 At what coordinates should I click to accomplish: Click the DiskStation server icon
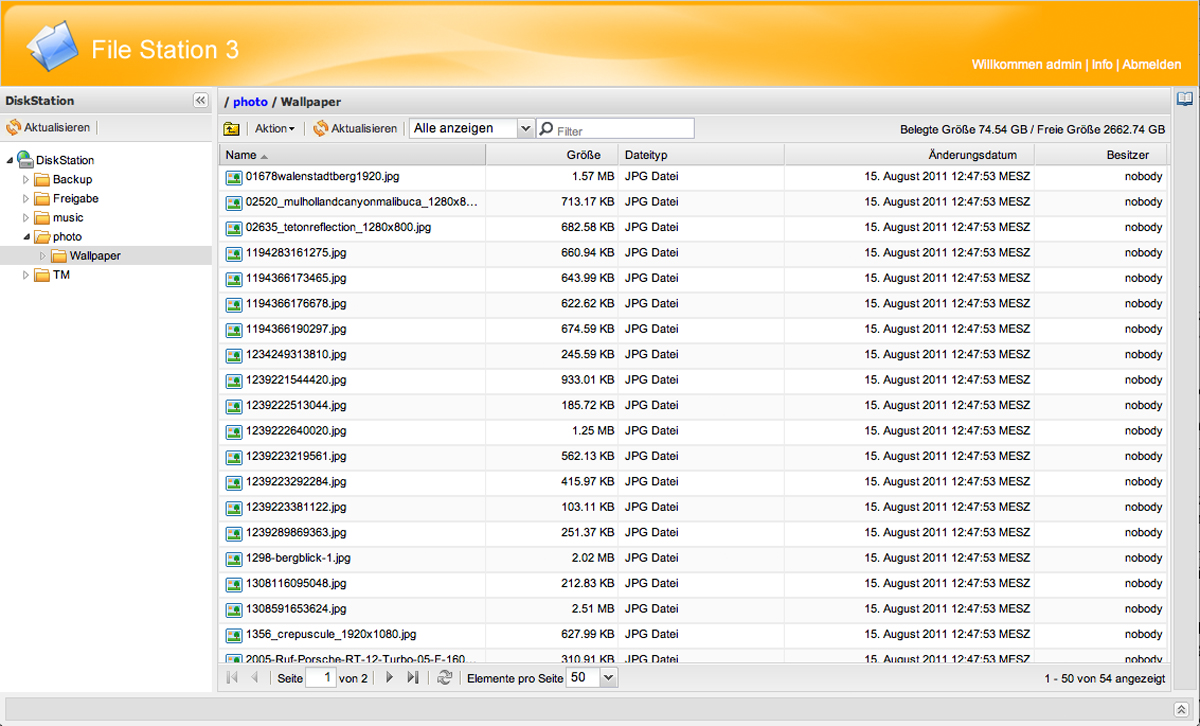coord(25,159)
